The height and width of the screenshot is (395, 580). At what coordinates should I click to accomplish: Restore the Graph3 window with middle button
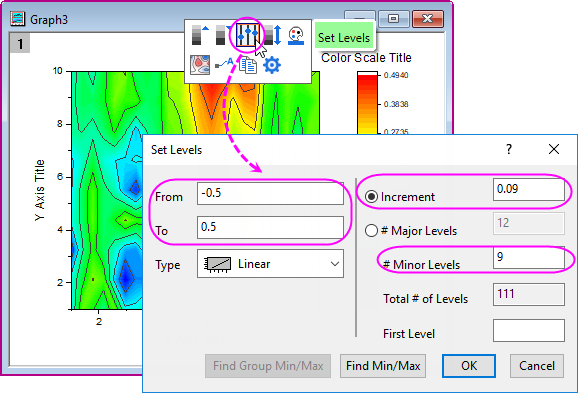[393, 18]
